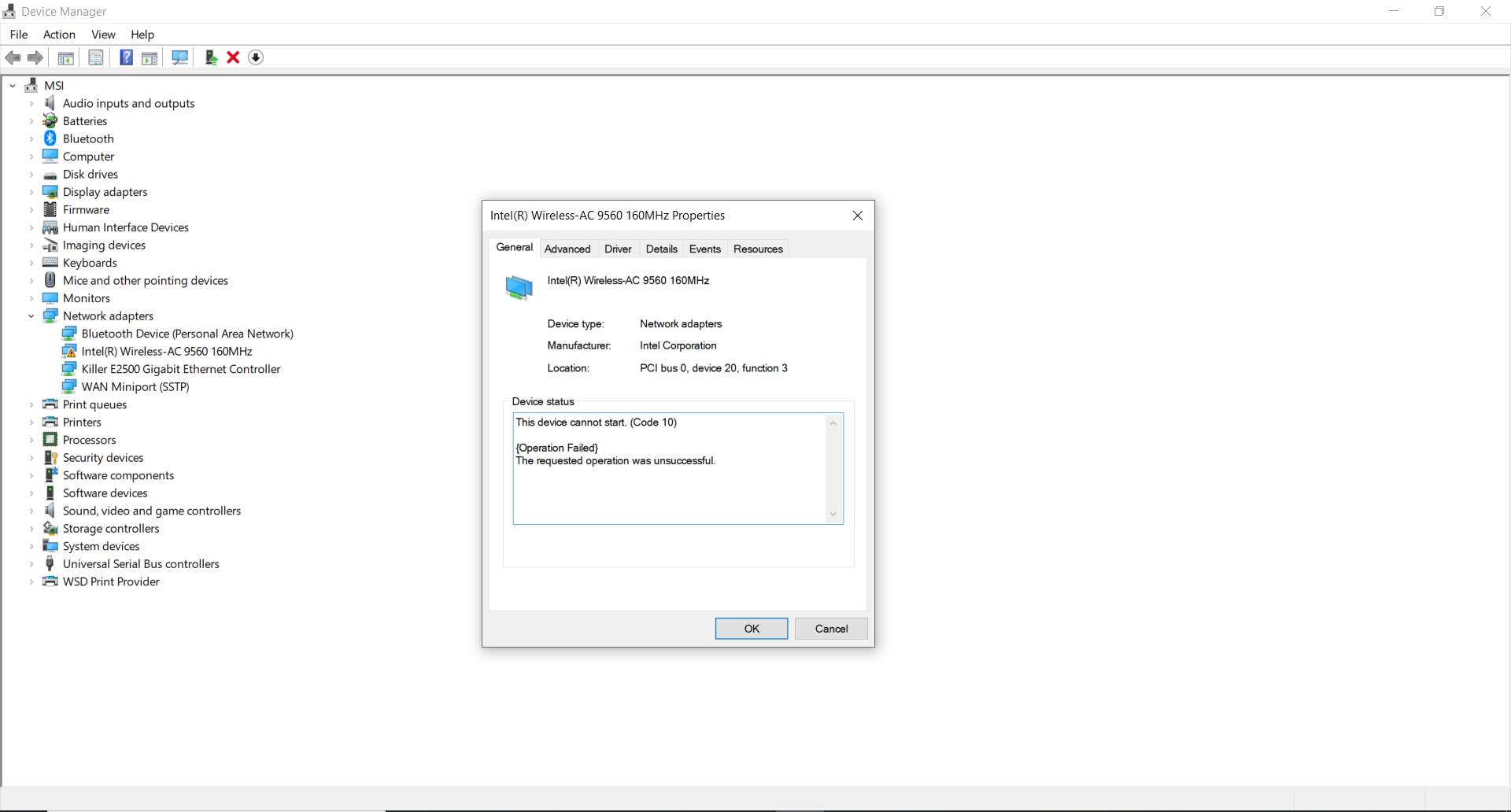This screenshot has height=812, width=1511.
Task: Click 'This device cannot start. (Code 10)' text
Action: (x=596, y=423)
